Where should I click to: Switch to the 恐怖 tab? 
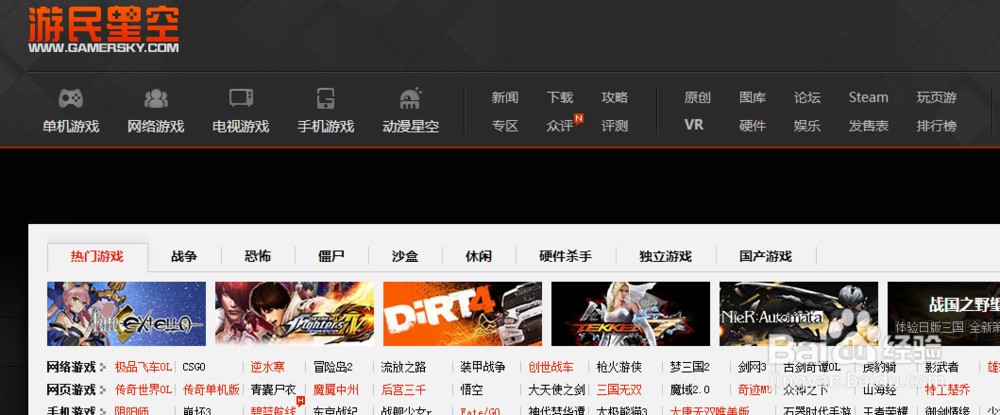pos(258,257)
